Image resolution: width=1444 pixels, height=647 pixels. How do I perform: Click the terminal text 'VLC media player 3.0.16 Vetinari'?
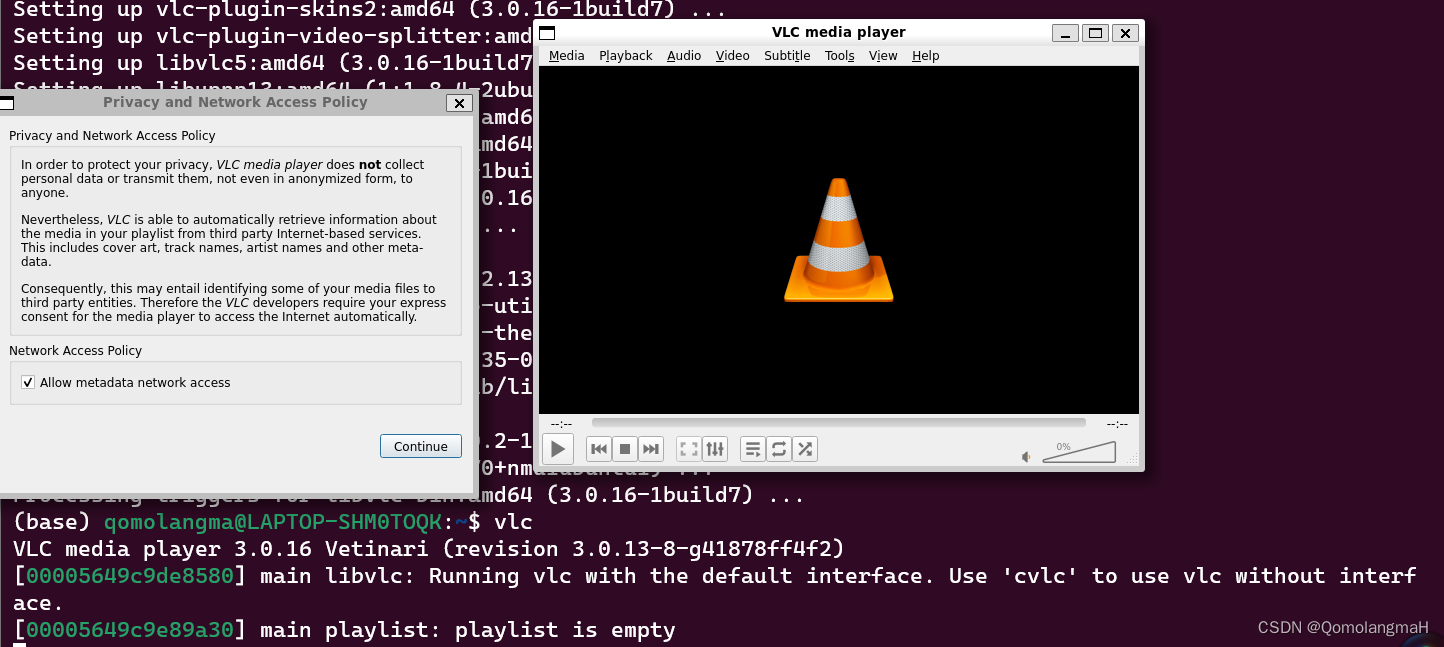tap(221, 549)
